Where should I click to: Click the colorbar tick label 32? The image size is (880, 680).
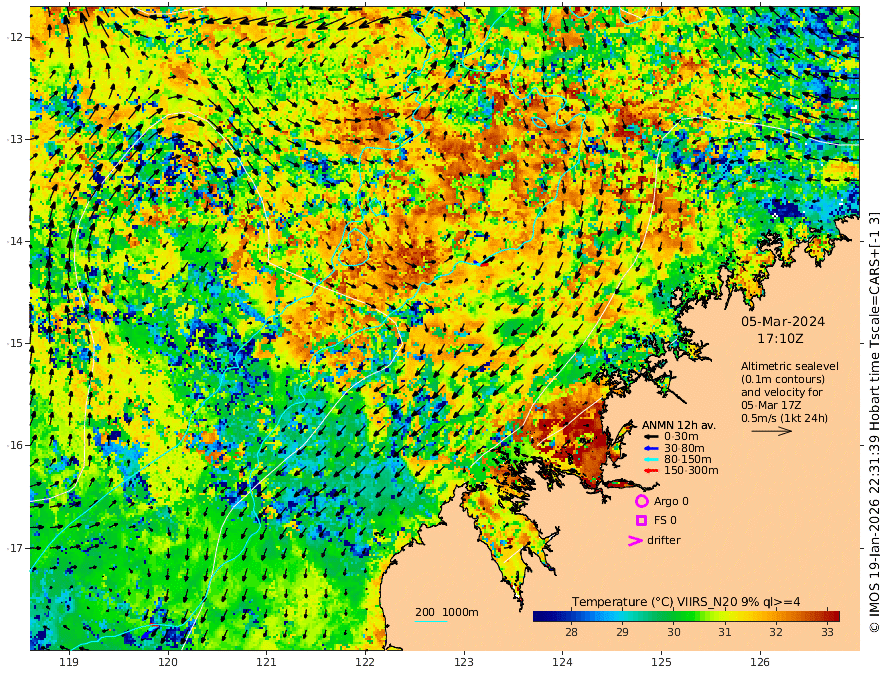(776, 632)
